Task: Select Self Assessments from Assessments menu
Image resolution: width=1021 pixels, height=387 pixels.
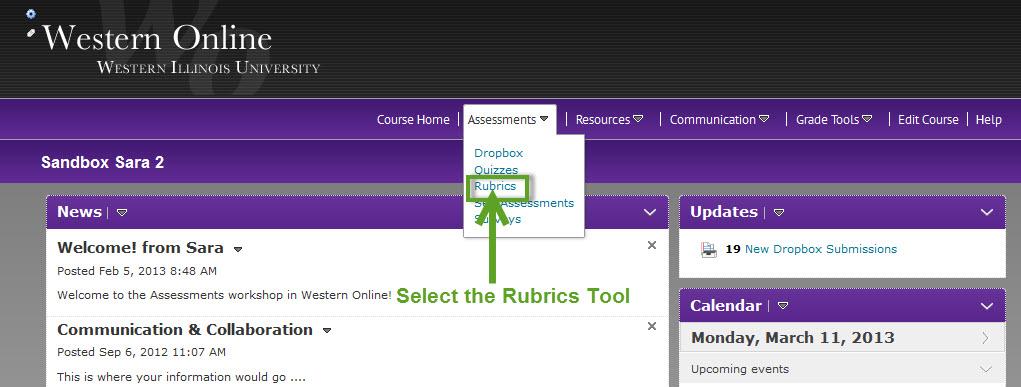Action: (524, 203)
